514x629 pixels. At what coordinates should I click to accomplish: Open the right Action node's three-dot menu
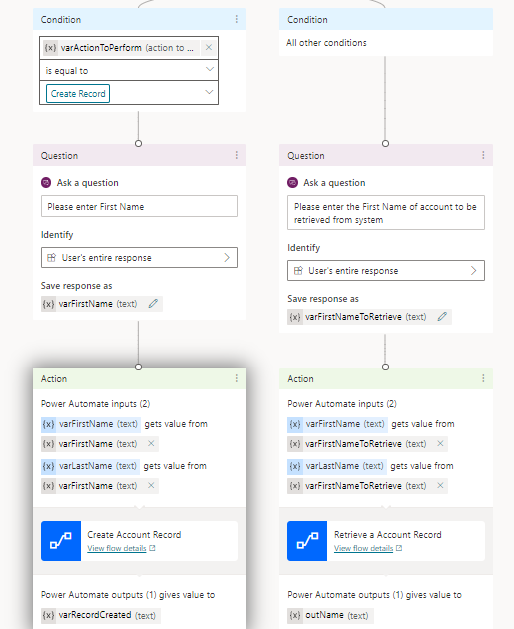484,378
